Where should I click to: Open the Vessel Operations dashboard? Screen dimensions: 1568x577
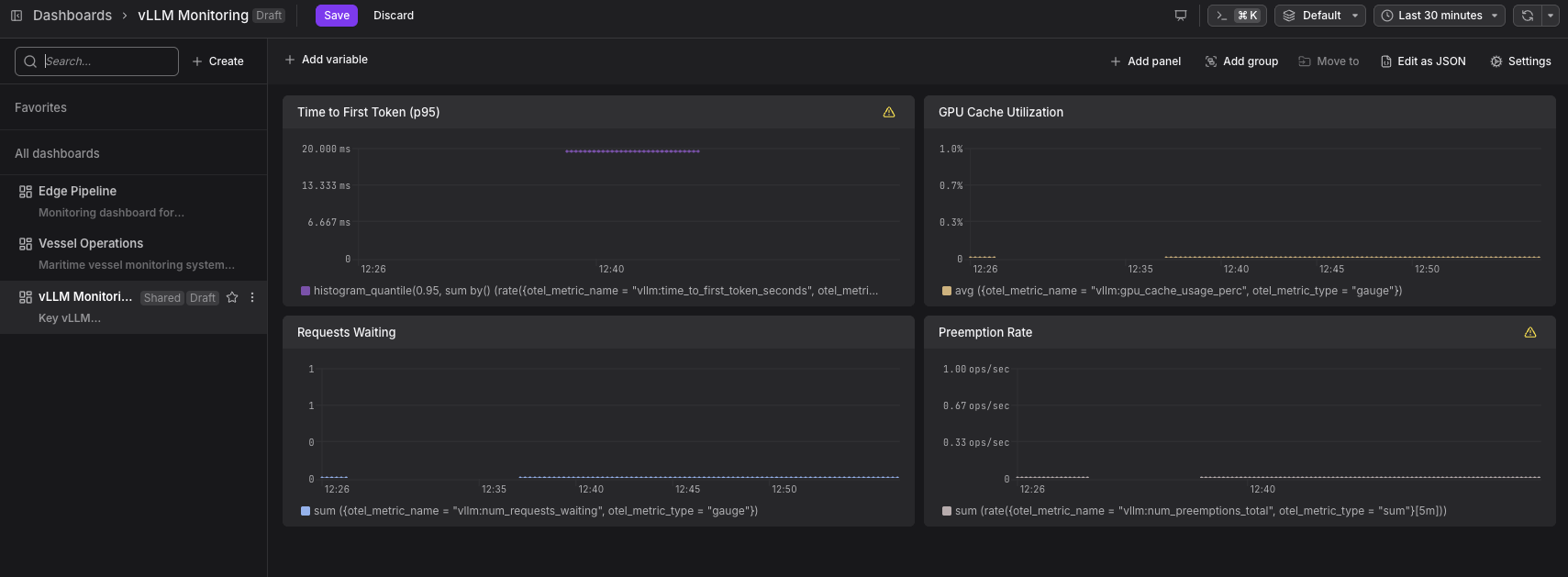tap(133, 254)
